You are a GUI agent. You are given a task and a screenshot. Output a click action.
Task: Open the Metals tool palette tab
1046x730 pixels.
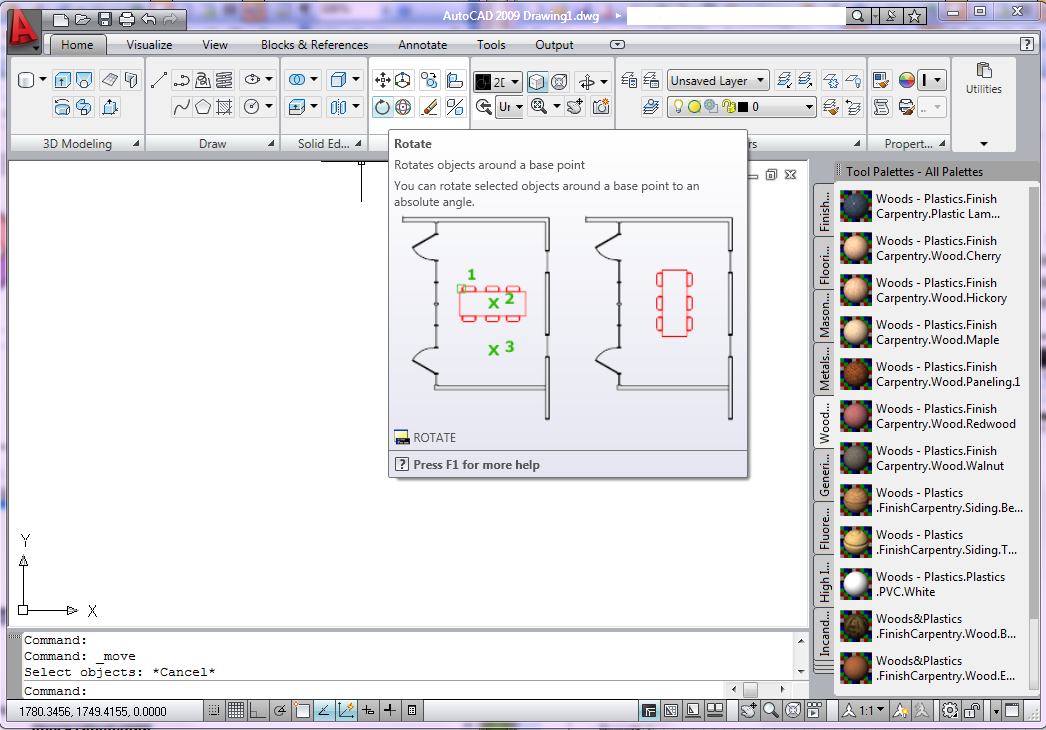click(825, 369)
